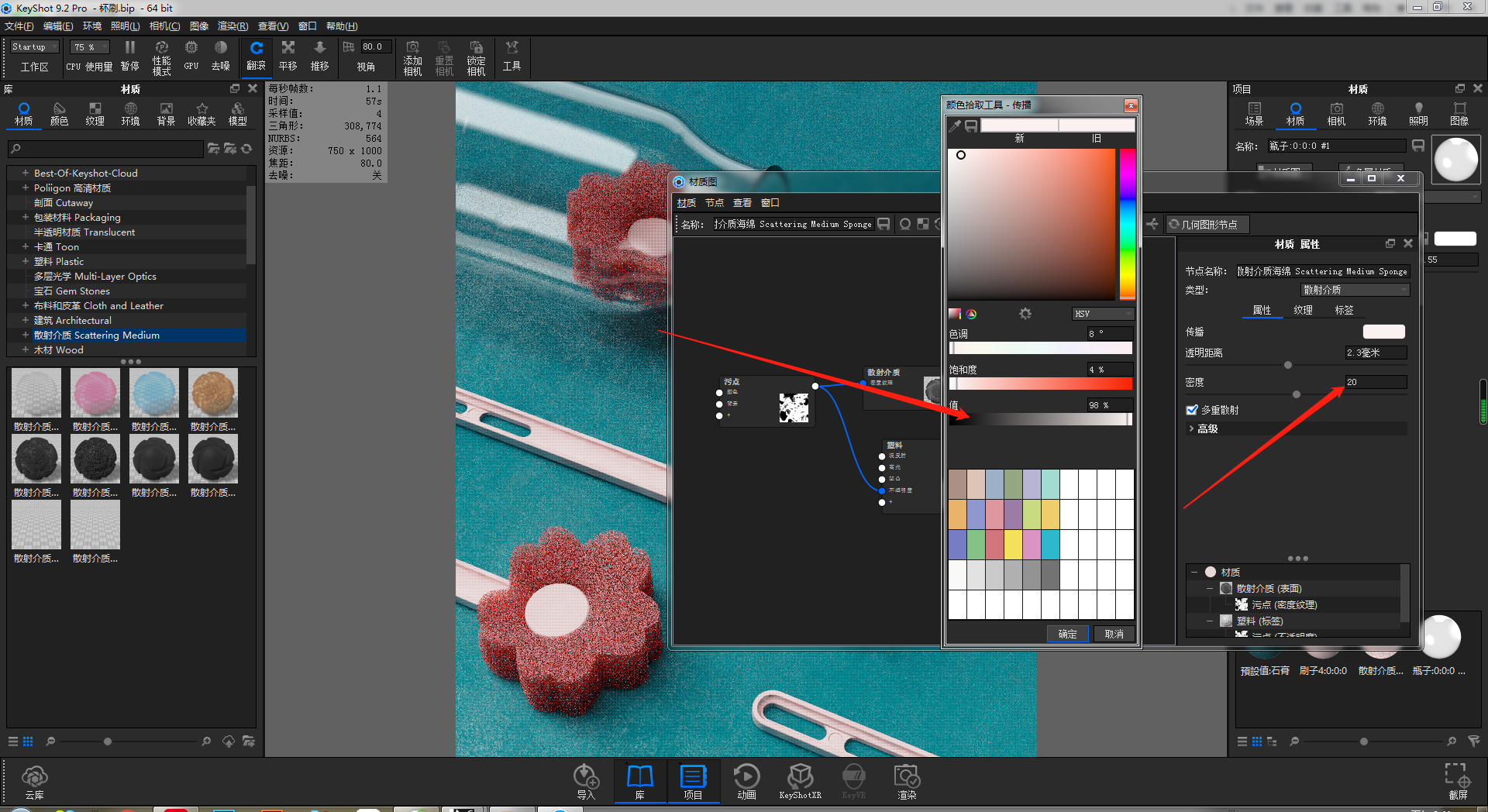Uncheck the 多重散射 multiple scattering checkbox
The image size is (1488, 812).
(1192, 410)
